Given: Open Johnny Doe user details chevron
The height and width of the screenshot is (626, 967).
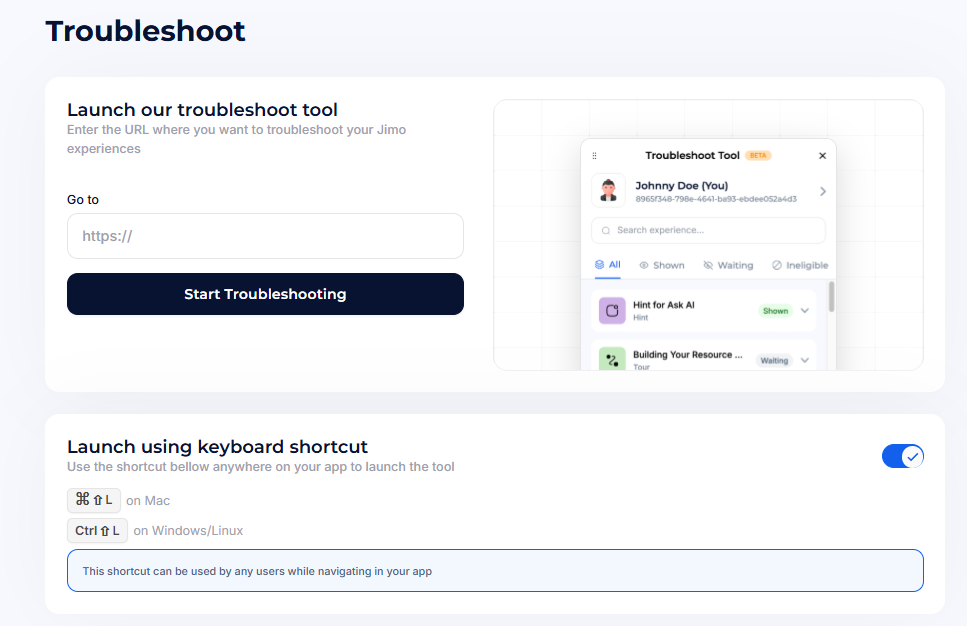Looking at the screenshot, I should point(822,191).
